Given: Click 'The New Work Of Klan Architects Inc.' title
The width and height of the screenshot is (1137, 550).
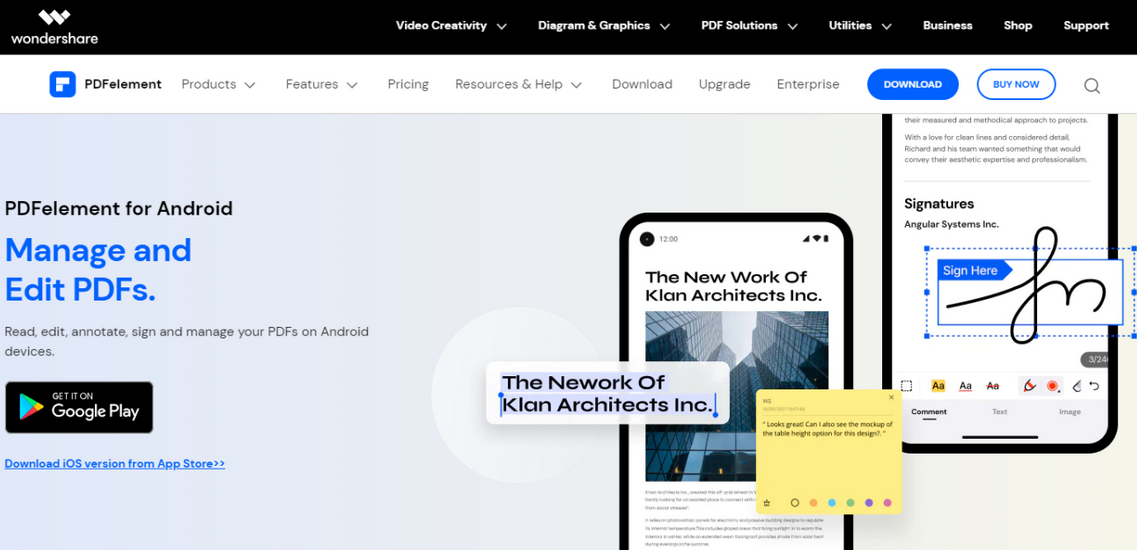Looking at the screenshot, I should point(733,287).
